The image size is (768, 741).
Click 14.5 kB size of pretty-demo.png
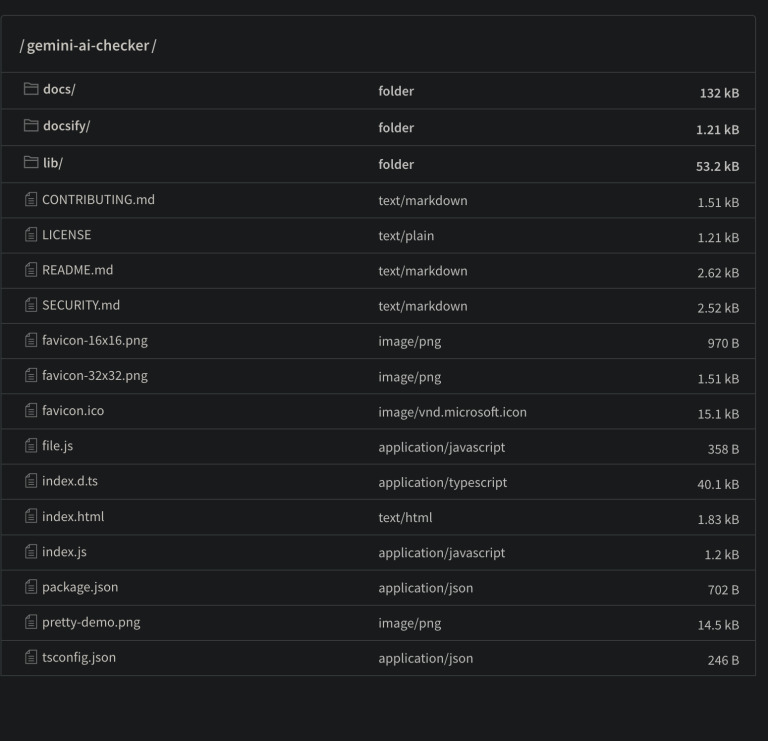click(718, 625)
